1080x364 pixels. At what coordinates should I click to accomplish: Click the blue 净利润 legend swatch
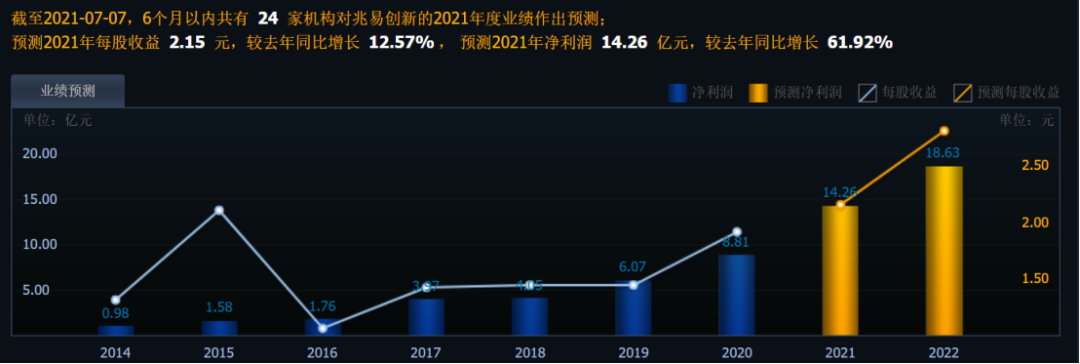(x=678, y=93)
